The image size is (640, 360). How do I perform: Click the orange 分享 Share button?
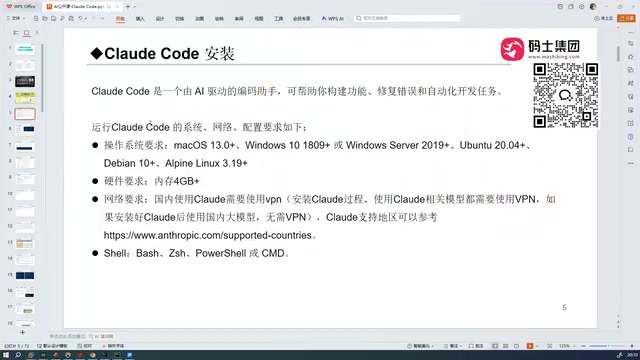click(x=627, y=18)
